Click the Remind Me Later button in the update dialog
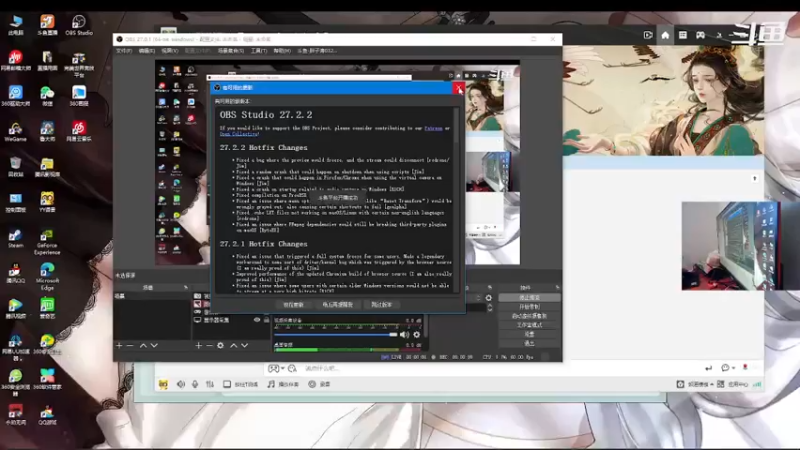This screenshot has width=800, height=450. coord(337,305)
